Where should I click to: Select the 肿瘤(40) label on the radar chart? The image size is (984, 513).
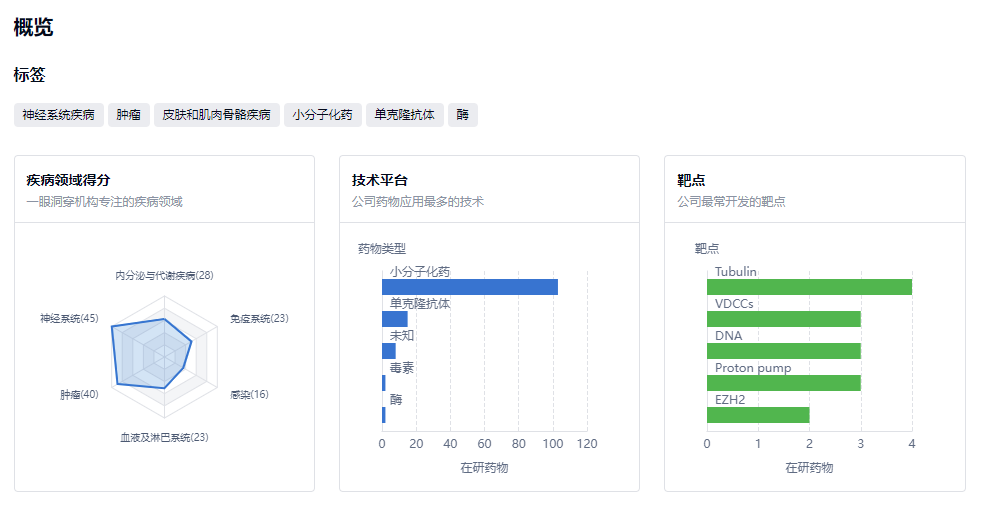pos(79,395)
